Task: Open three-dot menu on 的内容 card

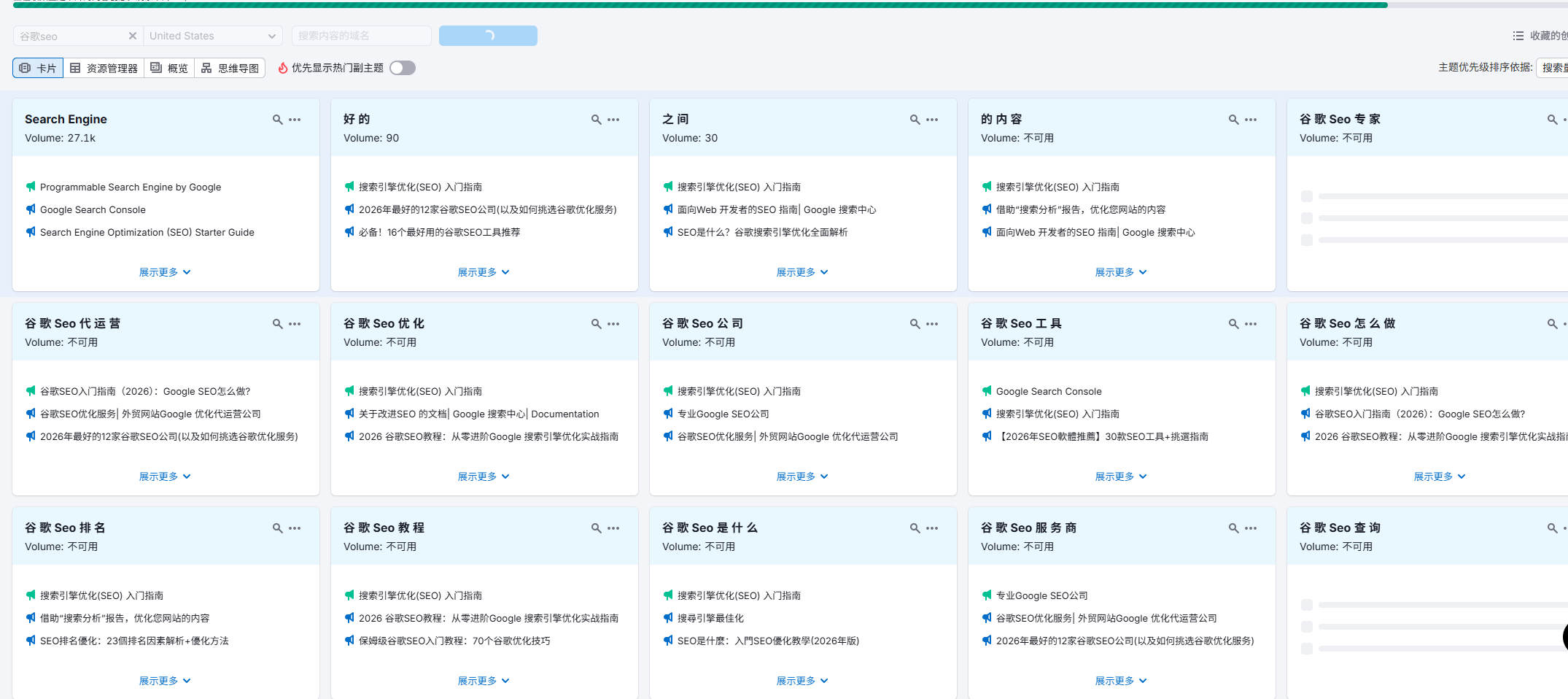Action: [1251, 120]
